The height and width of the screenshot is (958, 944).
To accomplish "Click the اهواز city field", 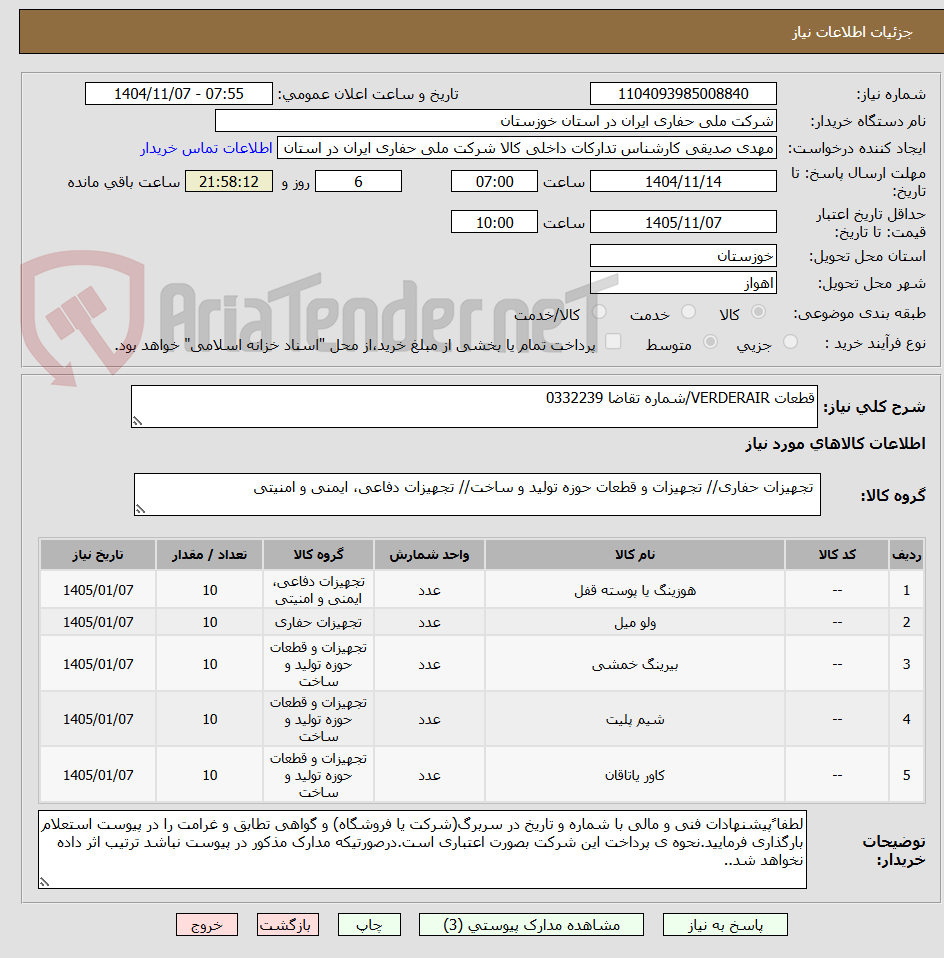I will click(x=683, y=283).
